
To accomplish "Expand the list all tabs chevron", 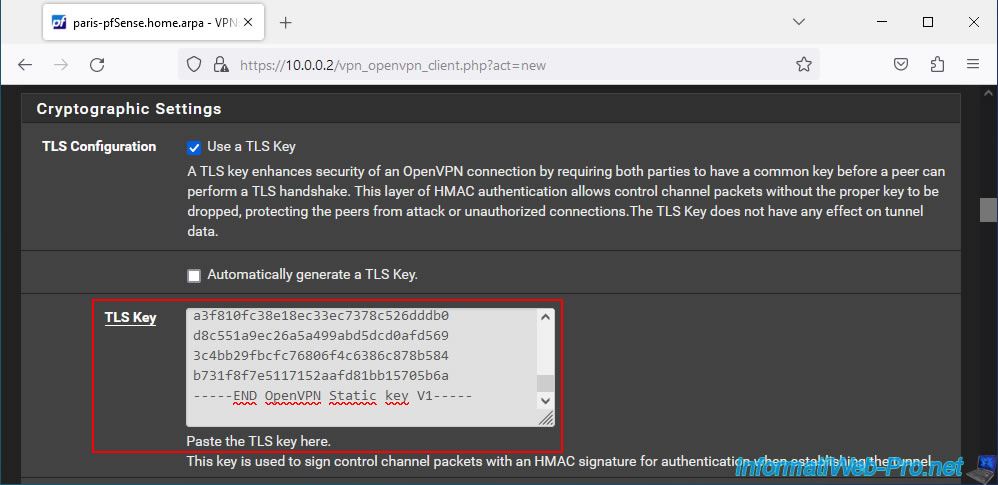I will point(799,22).
